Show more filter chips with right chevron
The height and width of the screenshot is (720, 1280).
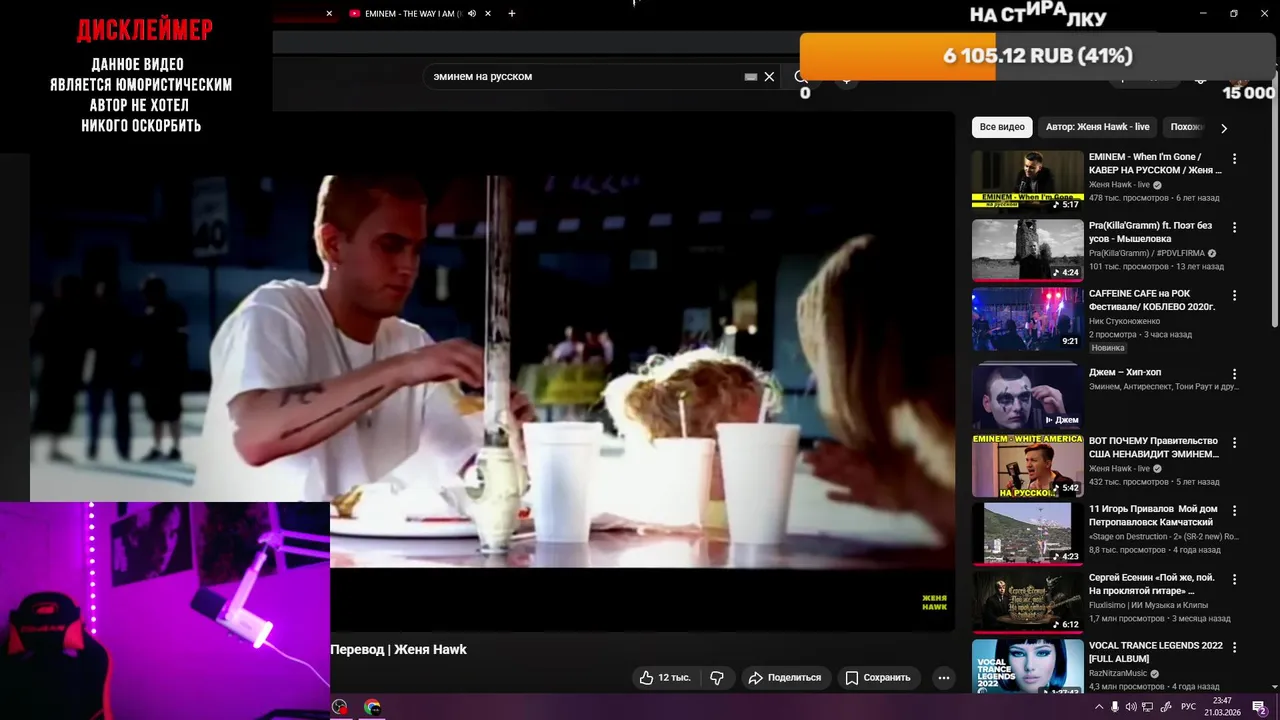[1224, 128]
